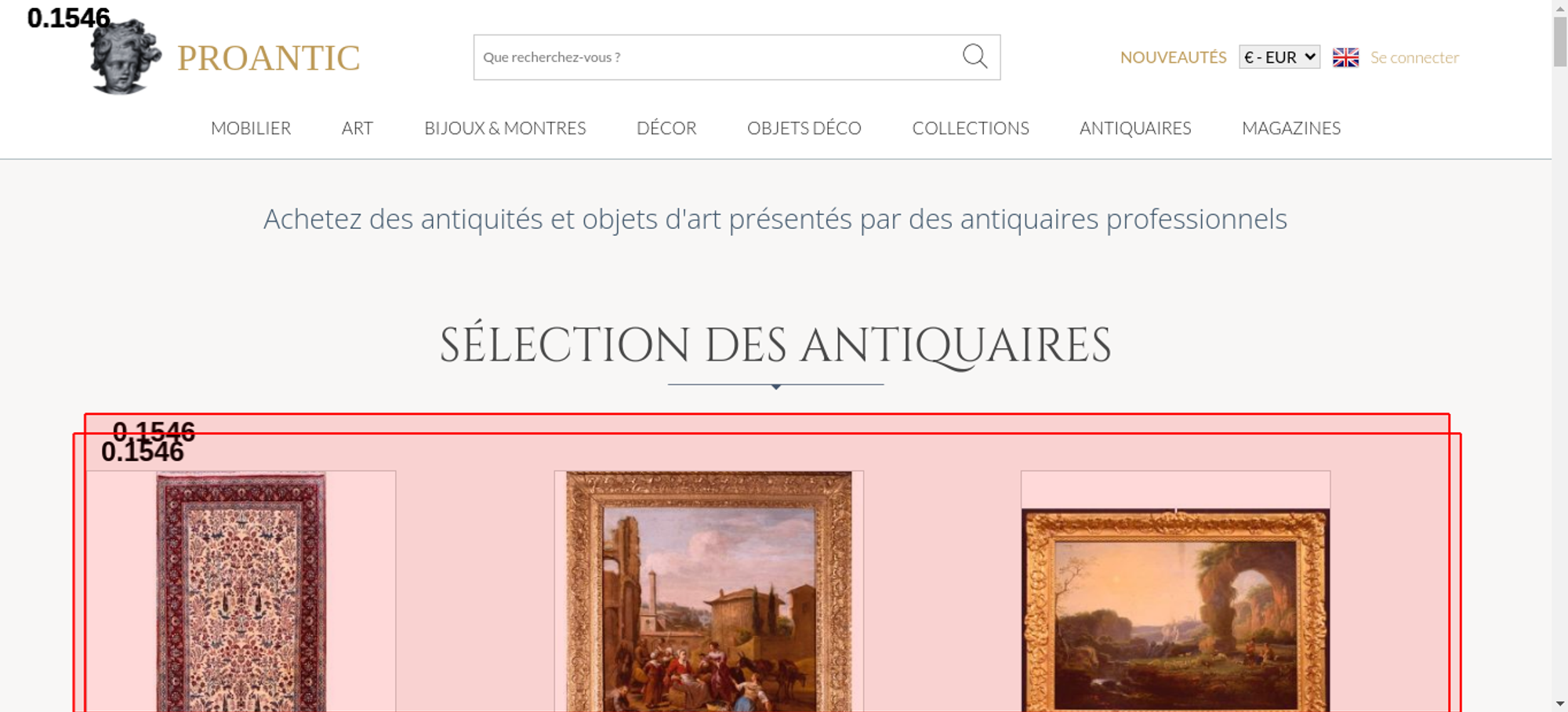Click the magnifying glass search icon
This screenshot has width=1568, height=712.
click(x=975, y=56)
